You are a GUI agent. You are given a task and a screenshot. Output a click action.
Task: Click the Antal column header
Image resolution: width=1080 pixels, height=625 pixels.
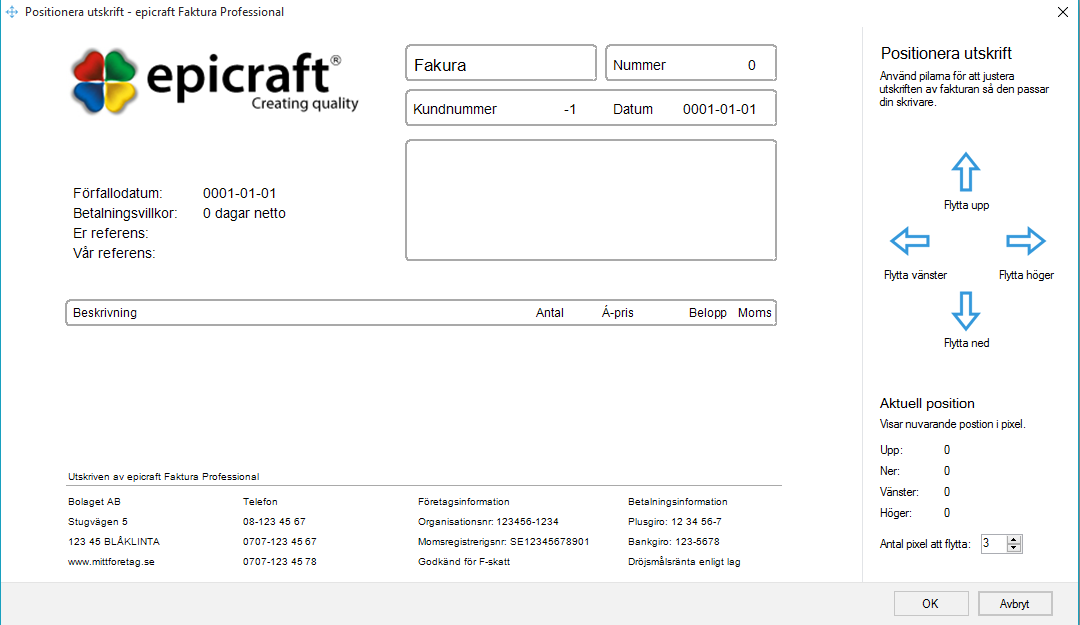550,313
